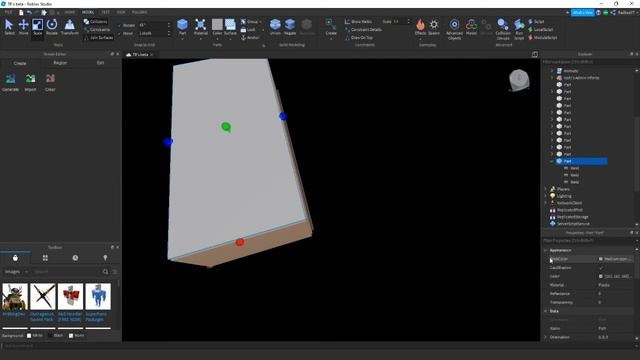Insert a new Part cube
The height and width of the screenshot is (360, 640).
coord(182,24)
